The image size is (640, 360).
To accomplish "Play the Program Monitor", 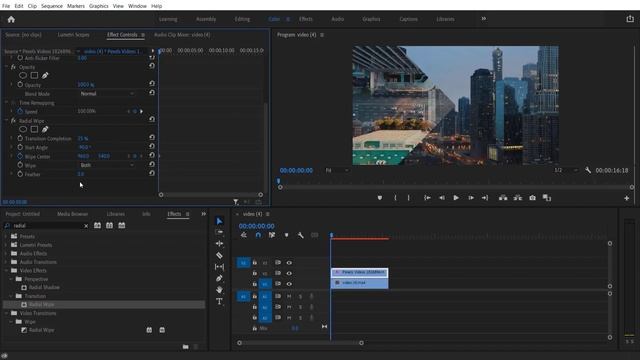I will [456, 198].
